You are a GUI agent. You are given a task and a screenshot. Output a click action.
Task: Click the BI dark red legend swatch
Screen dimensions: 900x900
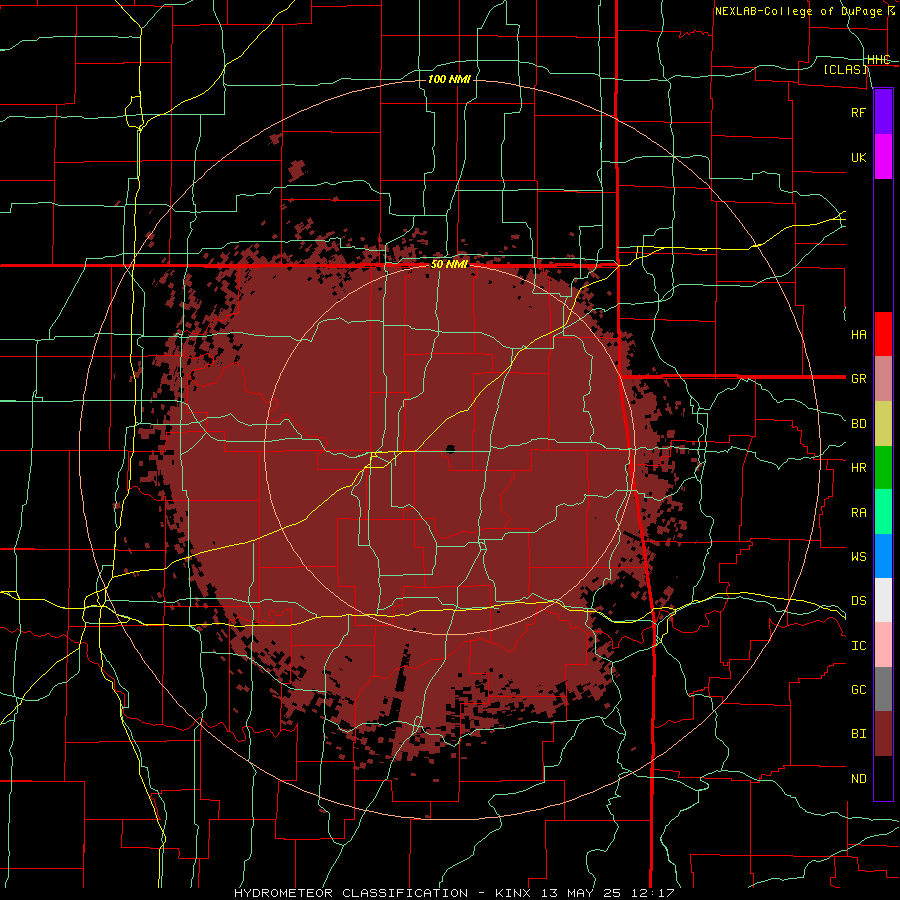(883, 734)
